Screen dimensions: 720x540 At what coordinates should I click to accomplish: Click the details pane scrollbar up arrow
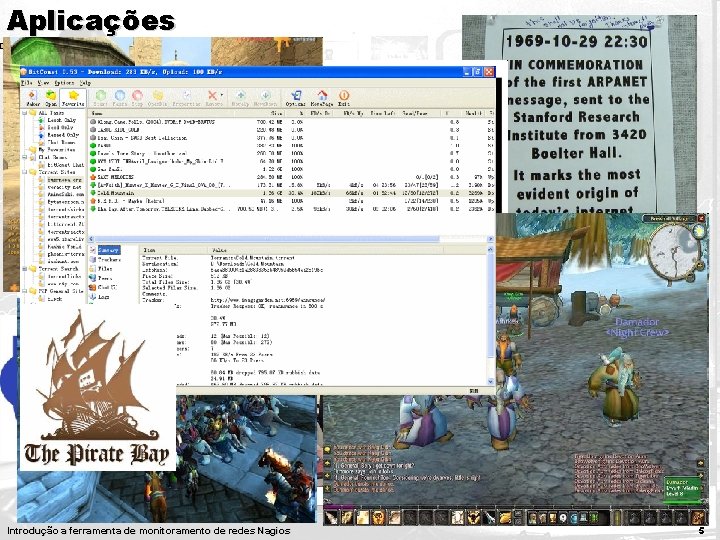point(490,249)
